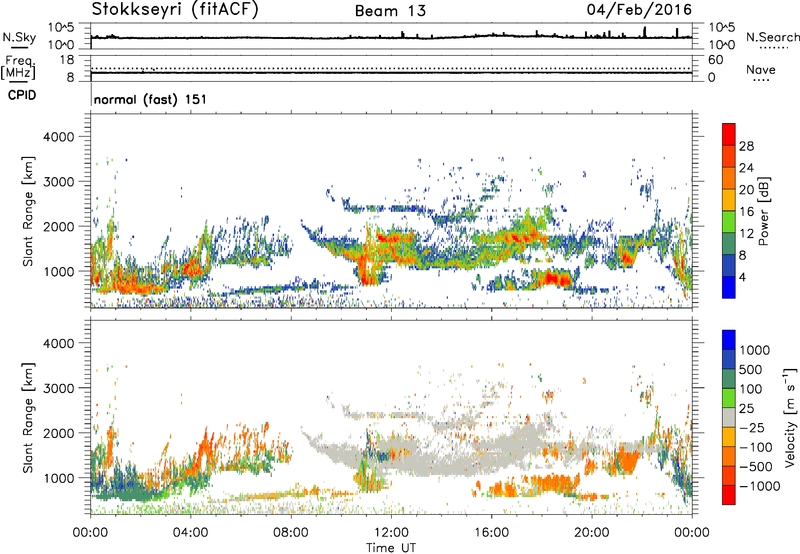Viewport: 800px width, 554px height.
Task: Click the '3000' tick of the velocity panel
Action: [59, 388]
